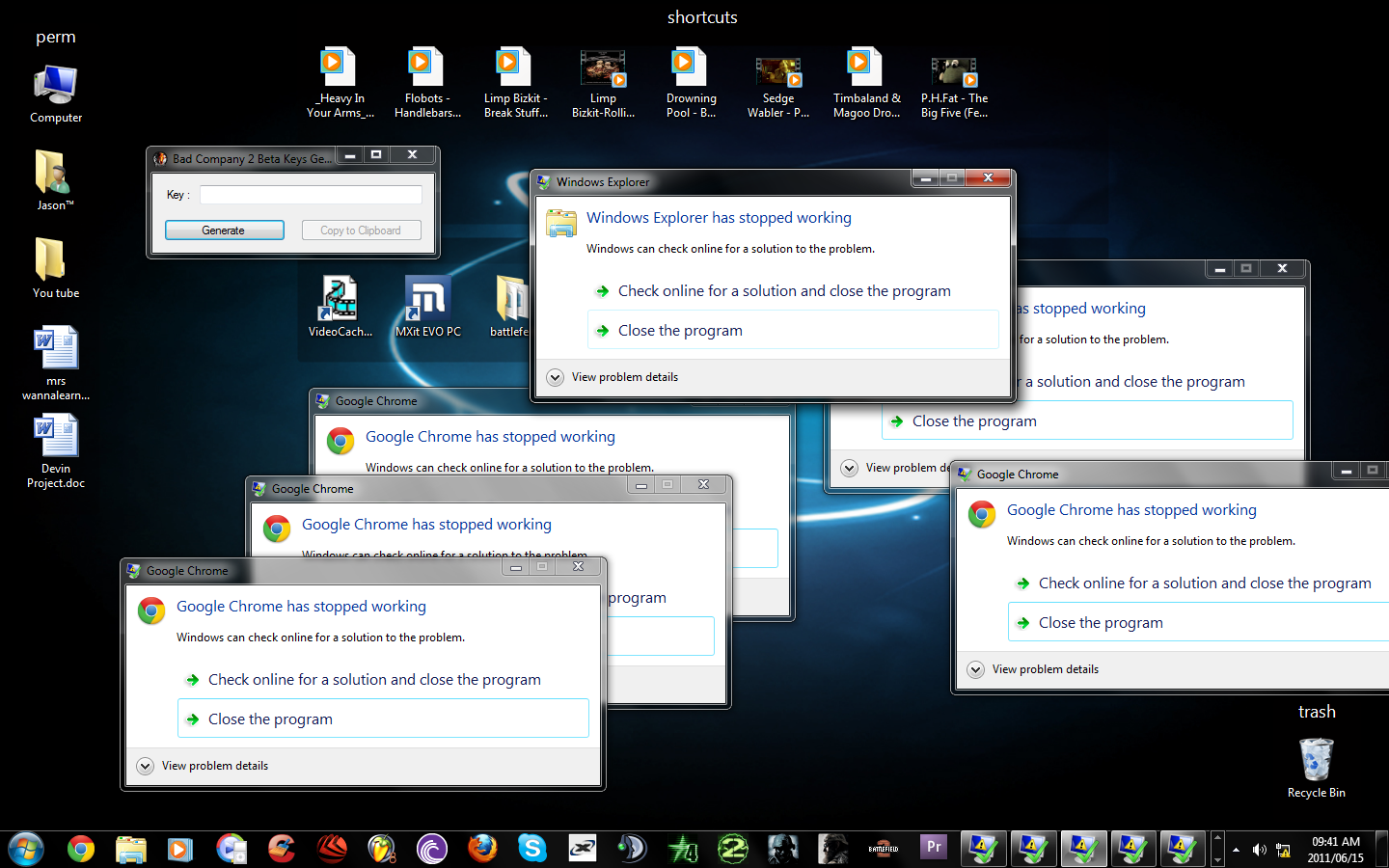
Task: Select Limp Bizkit - Break Stuff file
Action: click(515, 83)
